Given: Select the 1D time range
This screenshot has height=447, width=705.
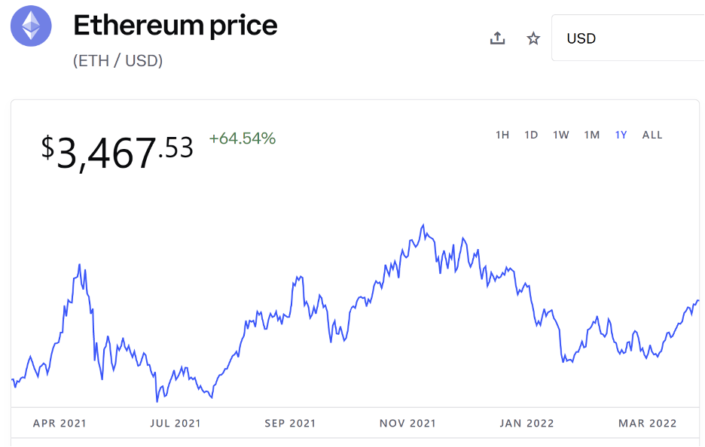Looking at the screenshot, I should (532, 135).
